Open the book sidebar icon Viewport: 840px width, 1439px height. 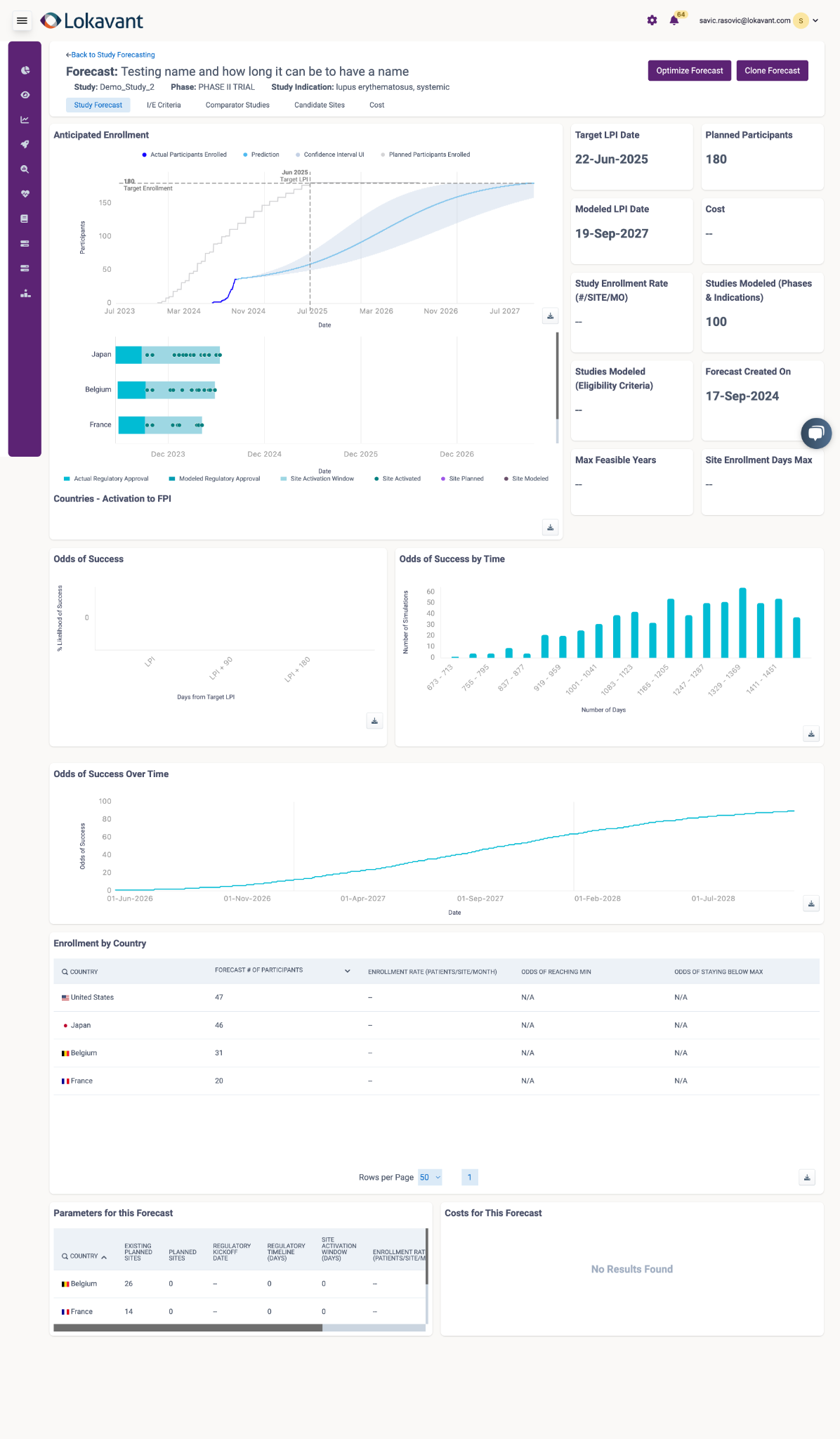click(25, 219)
